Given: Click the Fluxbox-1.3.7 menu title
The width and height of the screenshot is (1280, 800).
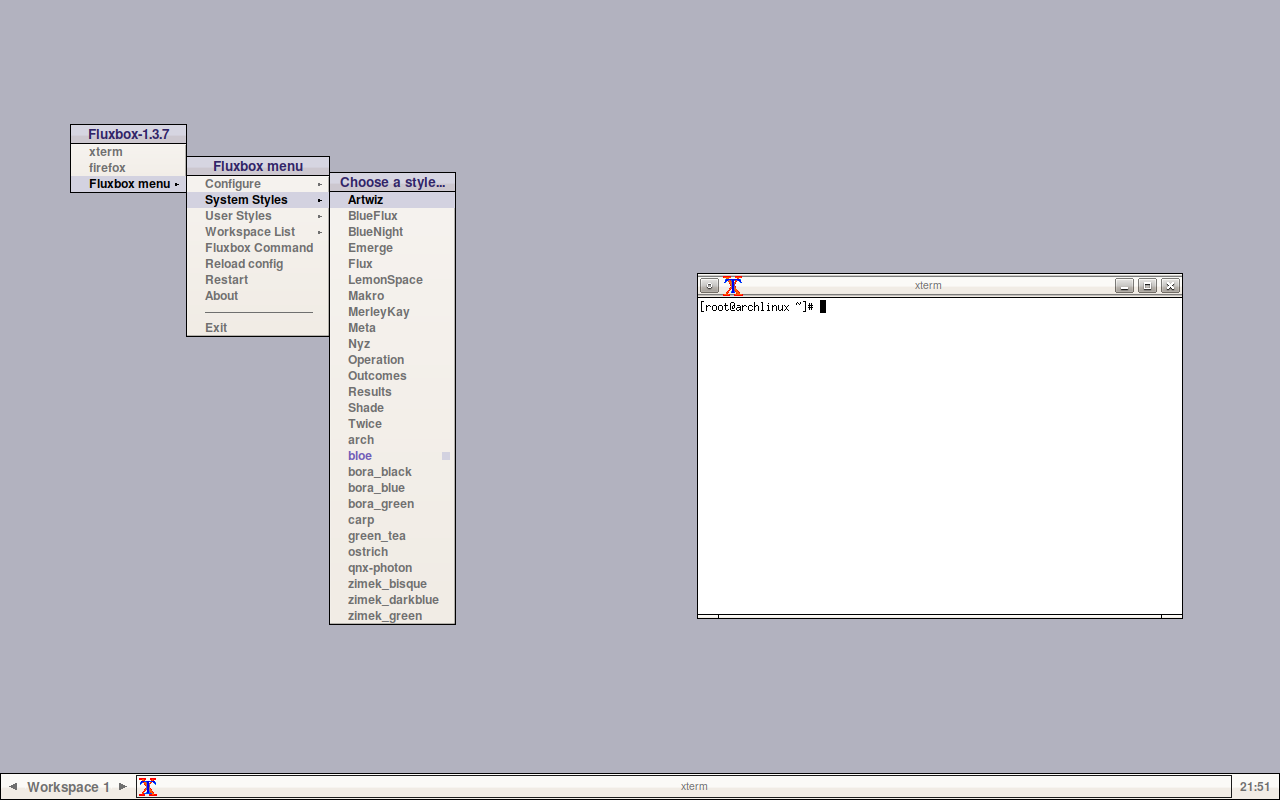Looking at the screenshot, I should click(x=128, y=134).
